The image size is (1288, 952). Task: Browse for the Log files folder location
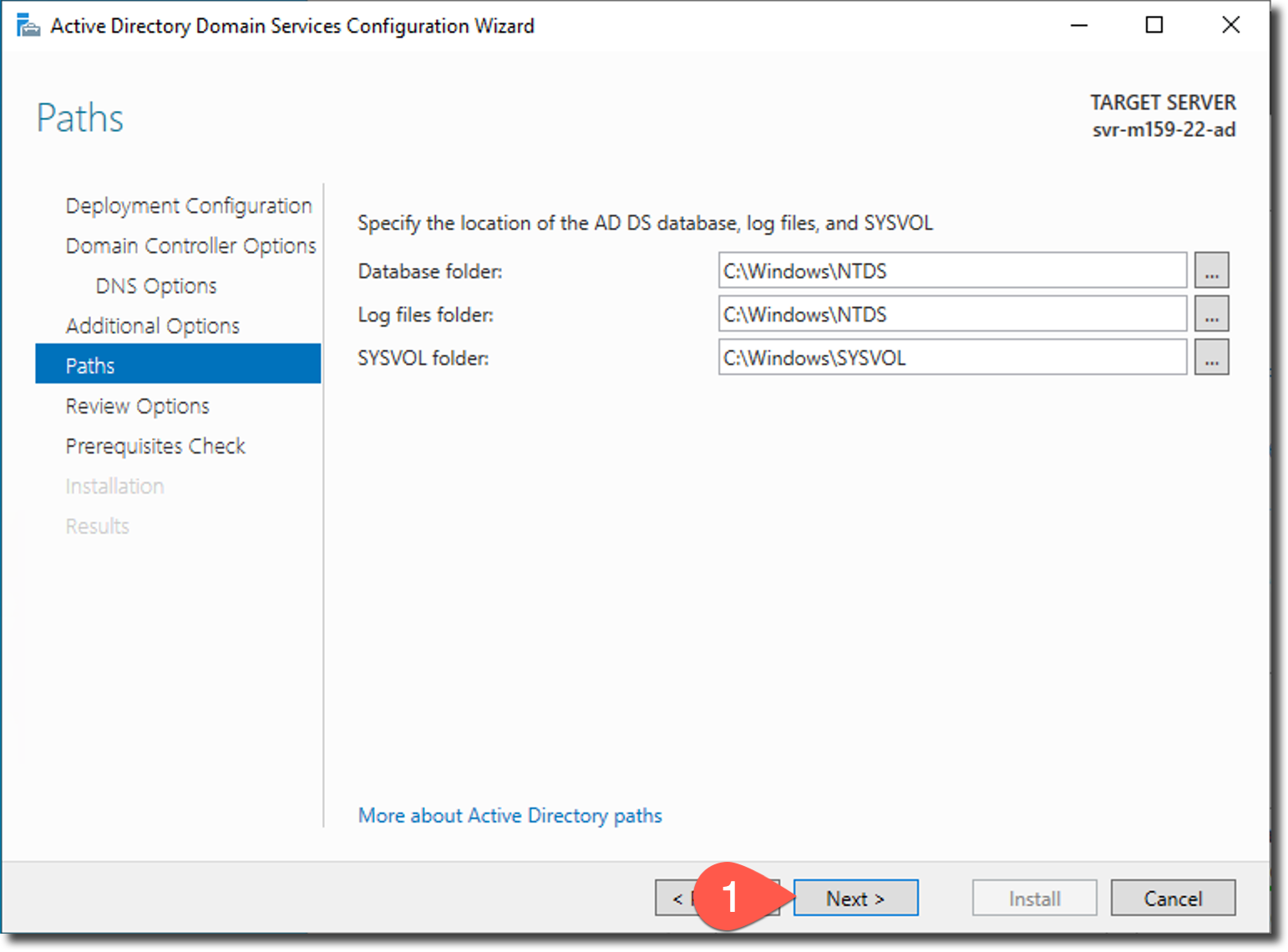point(1211,314)
